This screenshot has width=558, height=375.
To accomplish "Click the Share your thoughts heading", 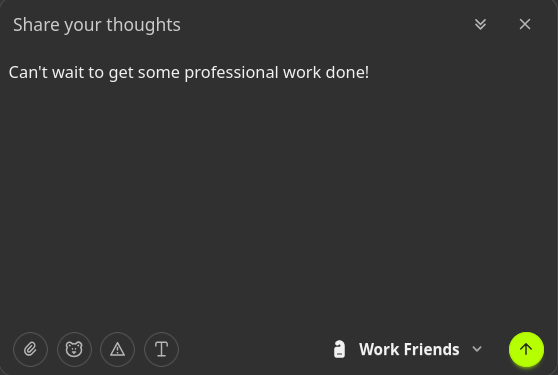I will [x=97, y=25].
